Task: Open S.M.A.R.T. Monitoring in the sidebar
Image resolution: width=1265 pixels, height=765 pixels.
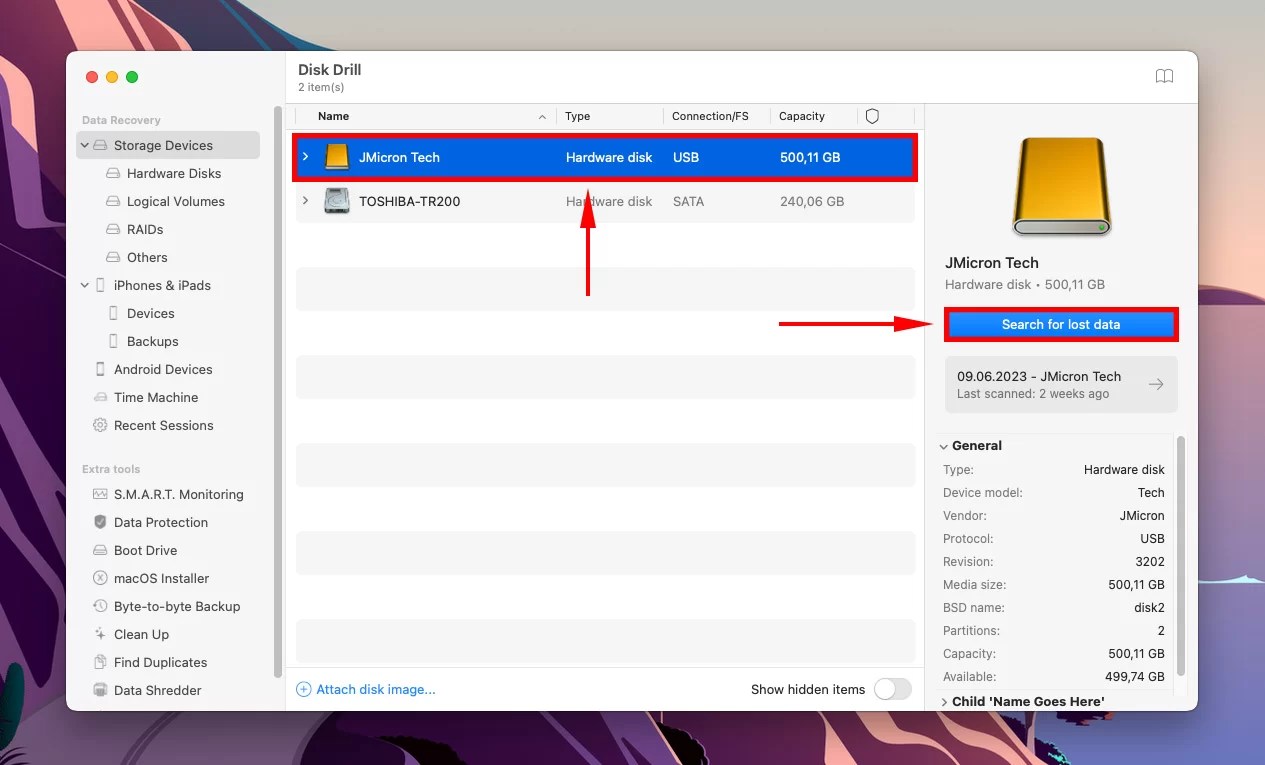Action: pos(181,494)
